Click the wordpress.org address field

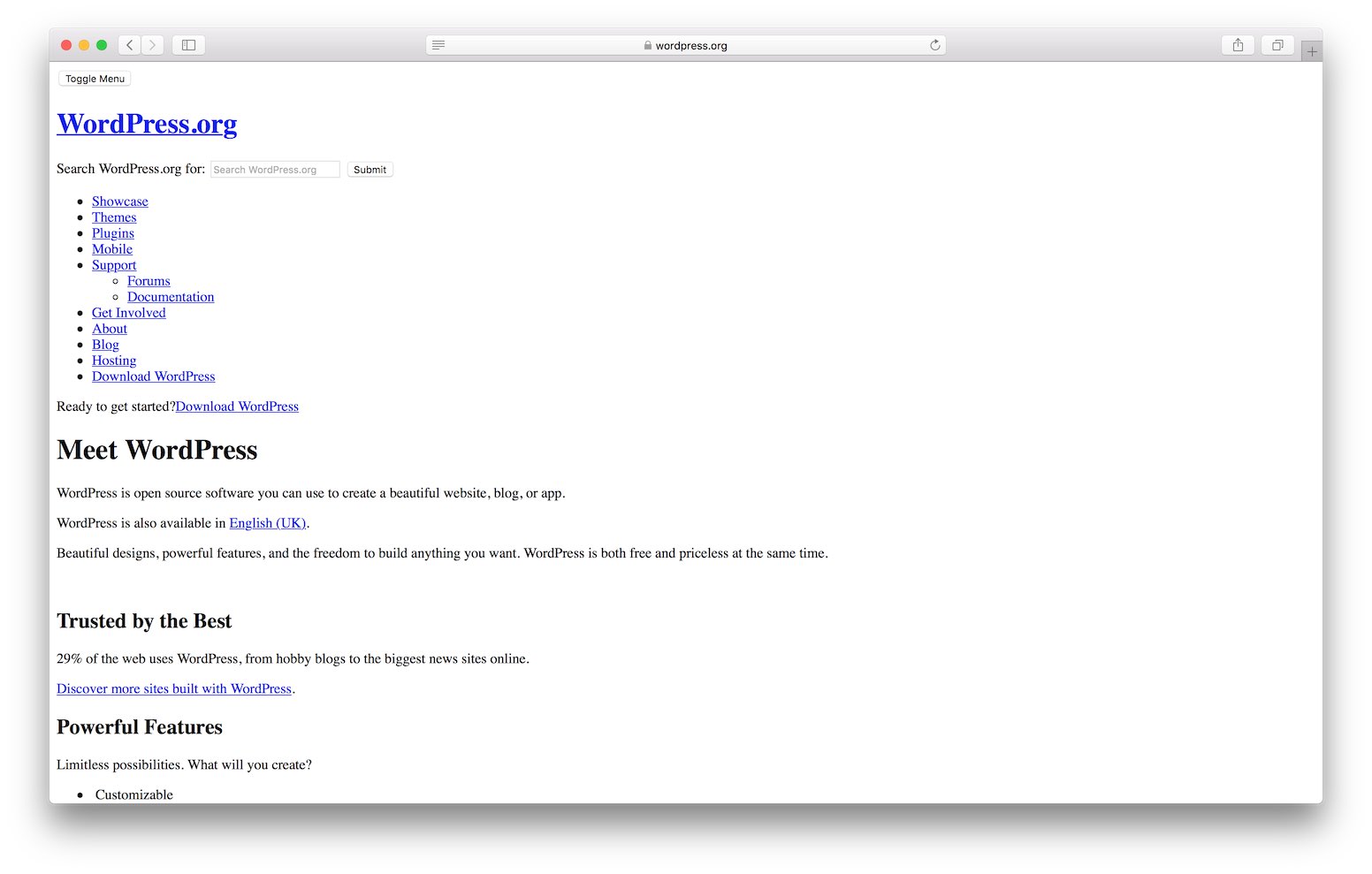point(686,45)
